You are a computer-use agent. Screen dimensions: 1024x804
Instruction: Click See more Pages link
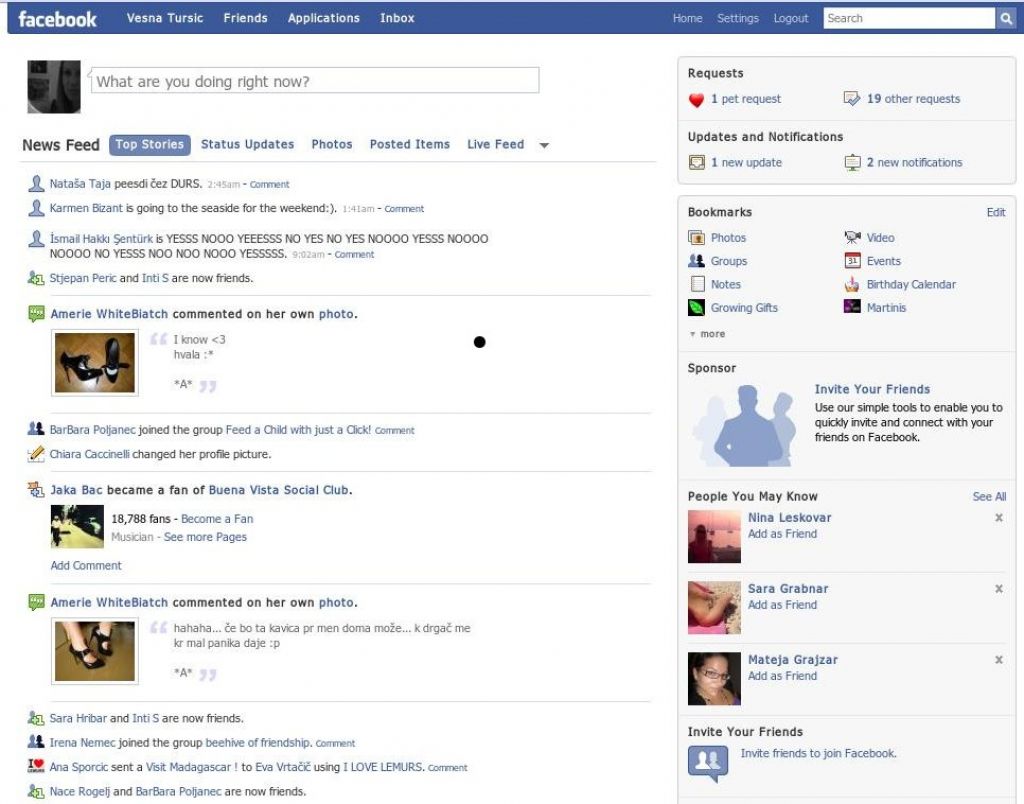205,537
